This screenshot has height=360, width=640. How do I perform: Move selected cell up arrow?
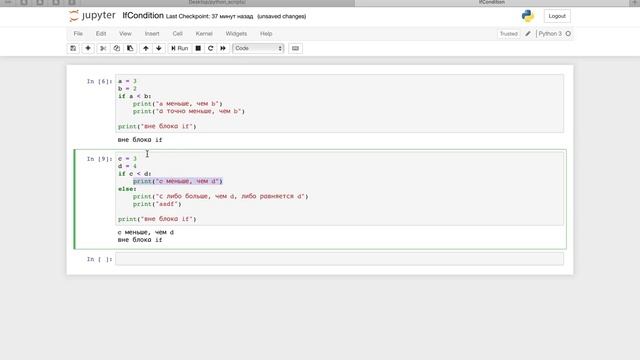tap(146, 48)
